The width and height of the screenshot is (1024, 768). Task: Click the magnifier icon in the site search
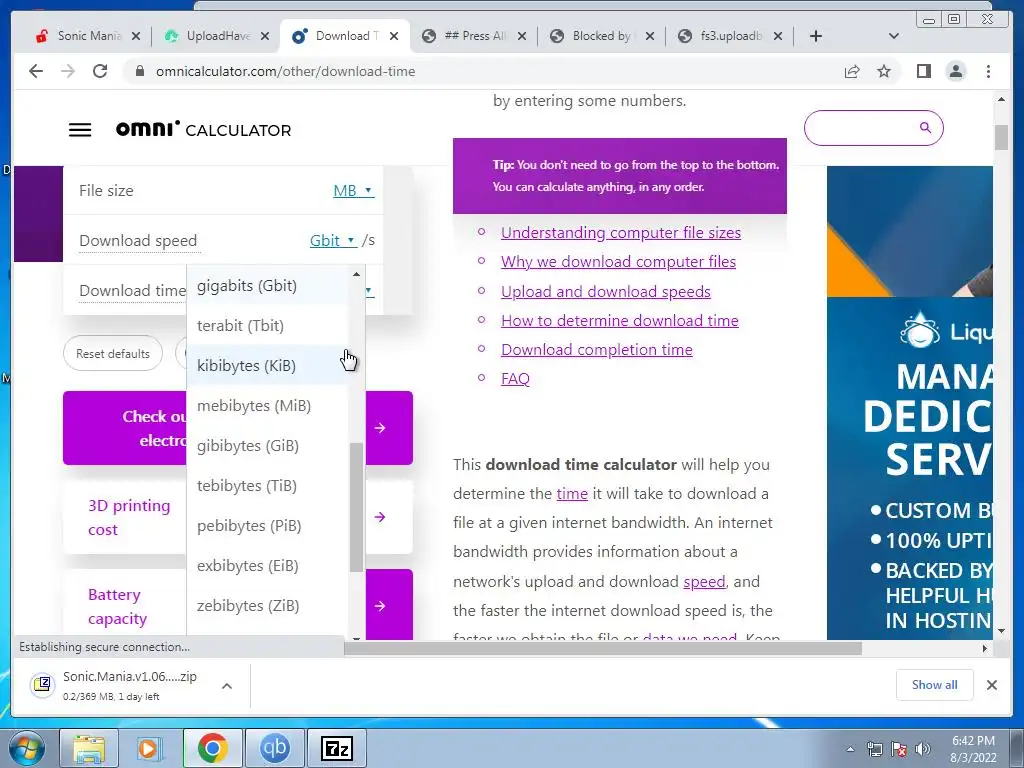925,127
